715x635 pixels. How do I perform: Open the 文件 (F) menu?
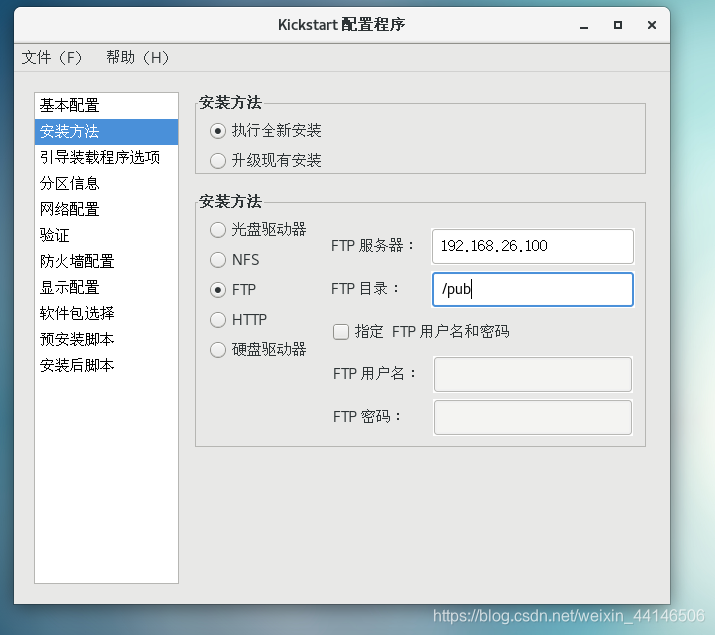pos(52,57)
